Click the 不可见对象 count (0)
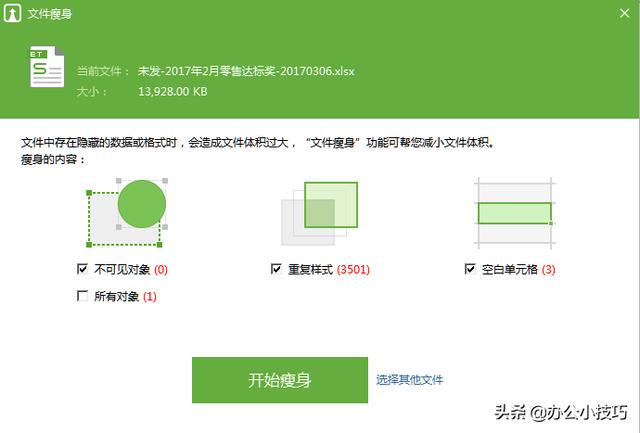The width and height of the screenshot is (640, 433). pos(161,269)
